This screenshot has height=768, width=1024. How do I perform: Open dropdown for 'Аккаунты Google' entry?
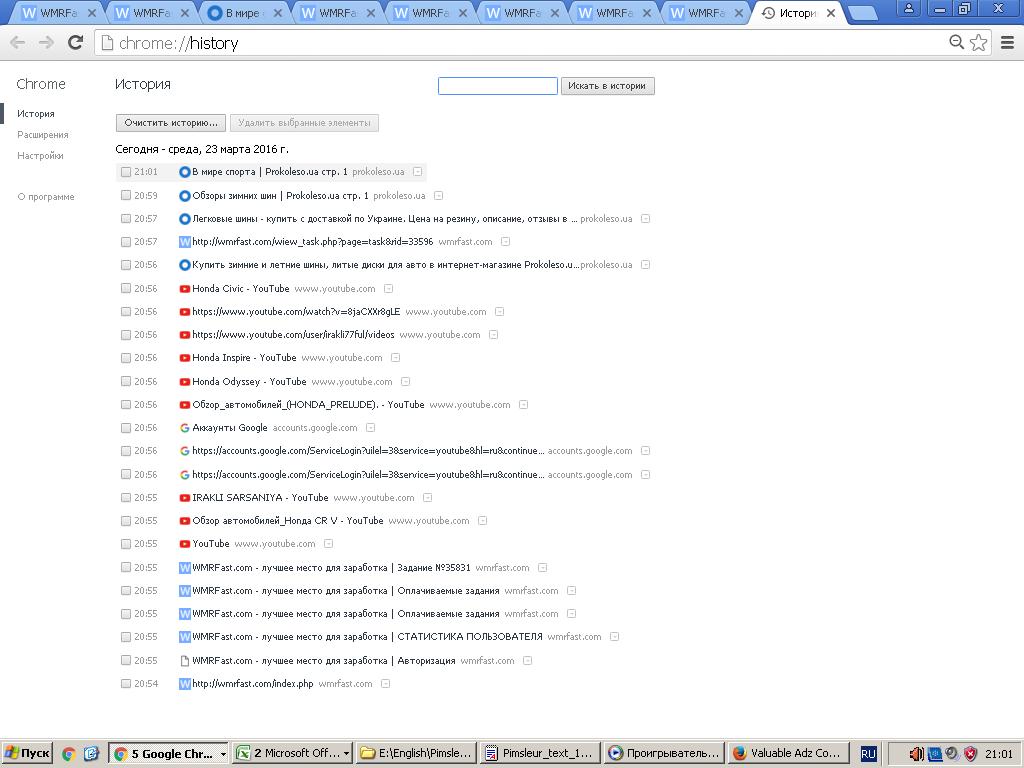click(x=370, y=428)
